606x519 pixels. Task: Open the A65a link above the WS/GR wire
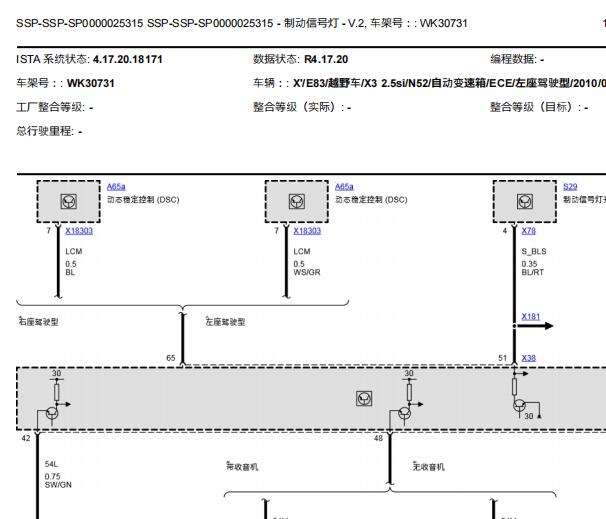pyautogui.click(x=344, y=187)
